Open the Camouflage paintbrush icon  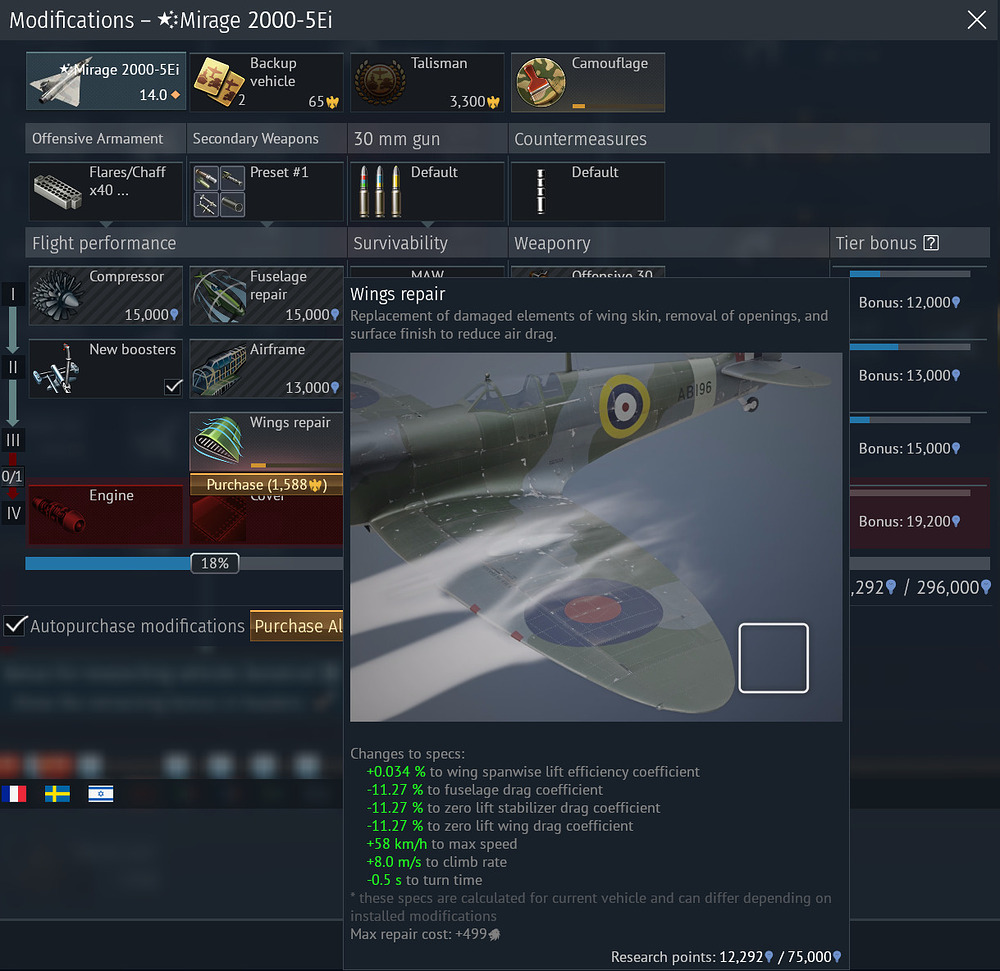pyautogui.click(x=541, y=82)
